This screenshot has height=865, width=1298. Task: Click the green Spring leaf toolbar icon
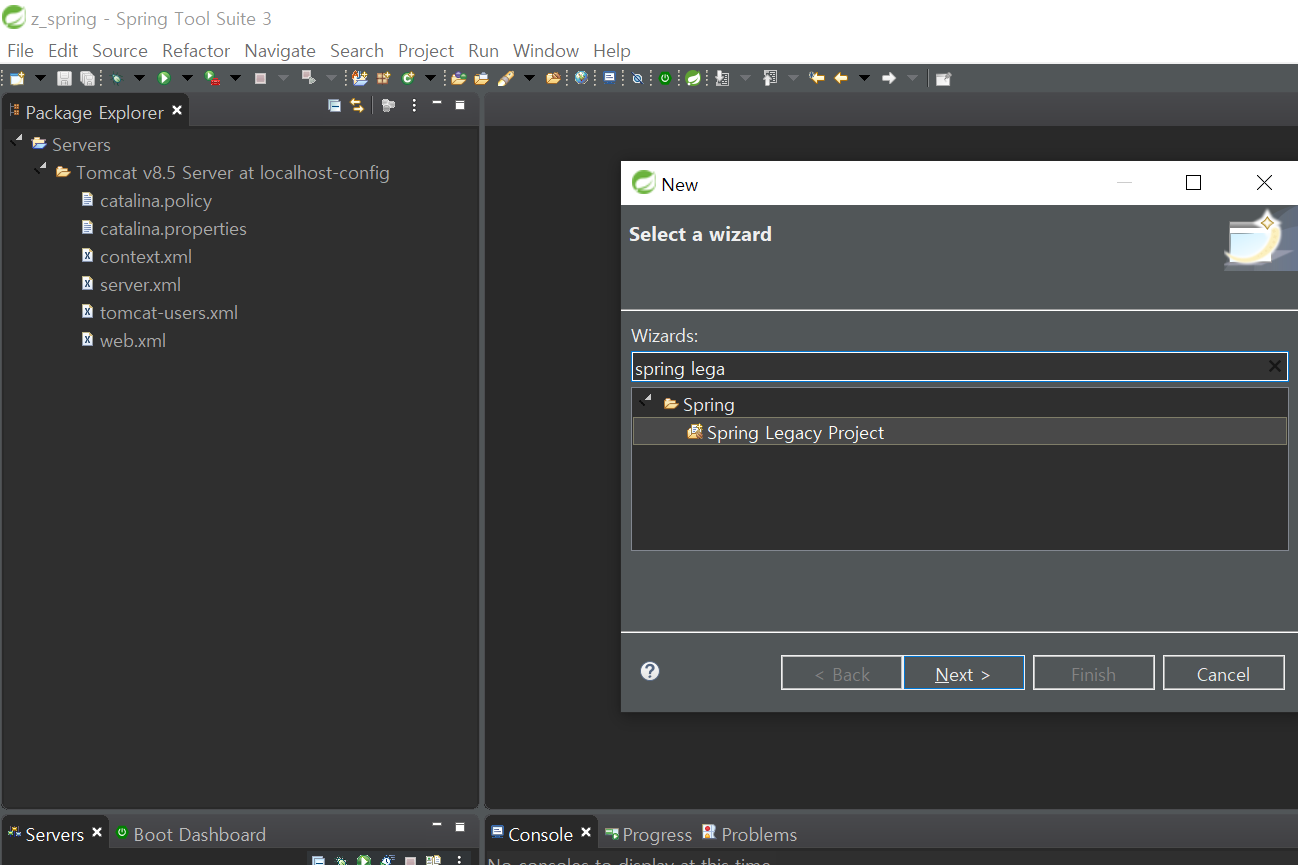693,78
